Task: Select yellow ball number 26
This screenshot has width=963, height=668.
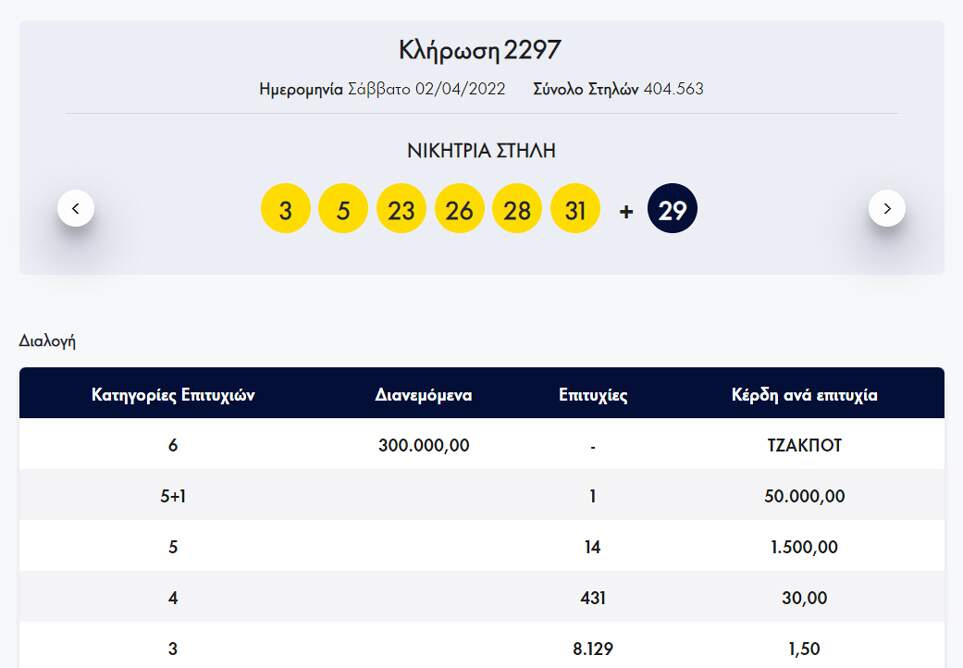Action: tap(459, 209)
